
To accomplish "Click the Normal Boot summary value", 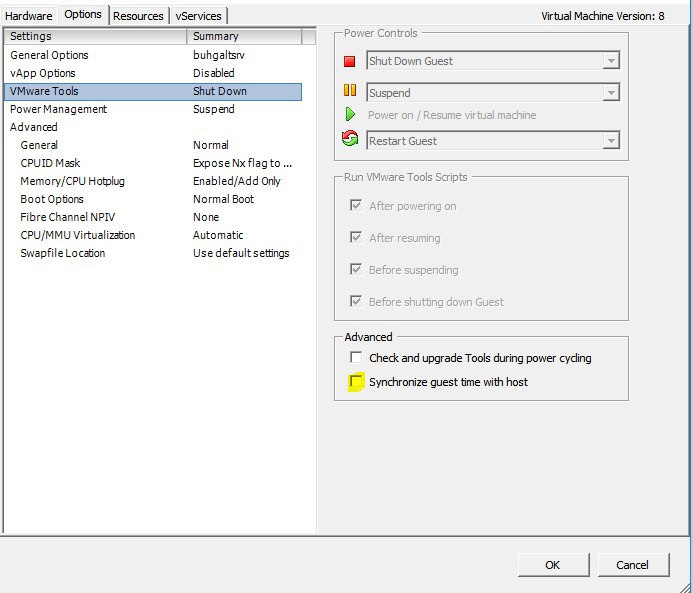I will click(224, 199).
